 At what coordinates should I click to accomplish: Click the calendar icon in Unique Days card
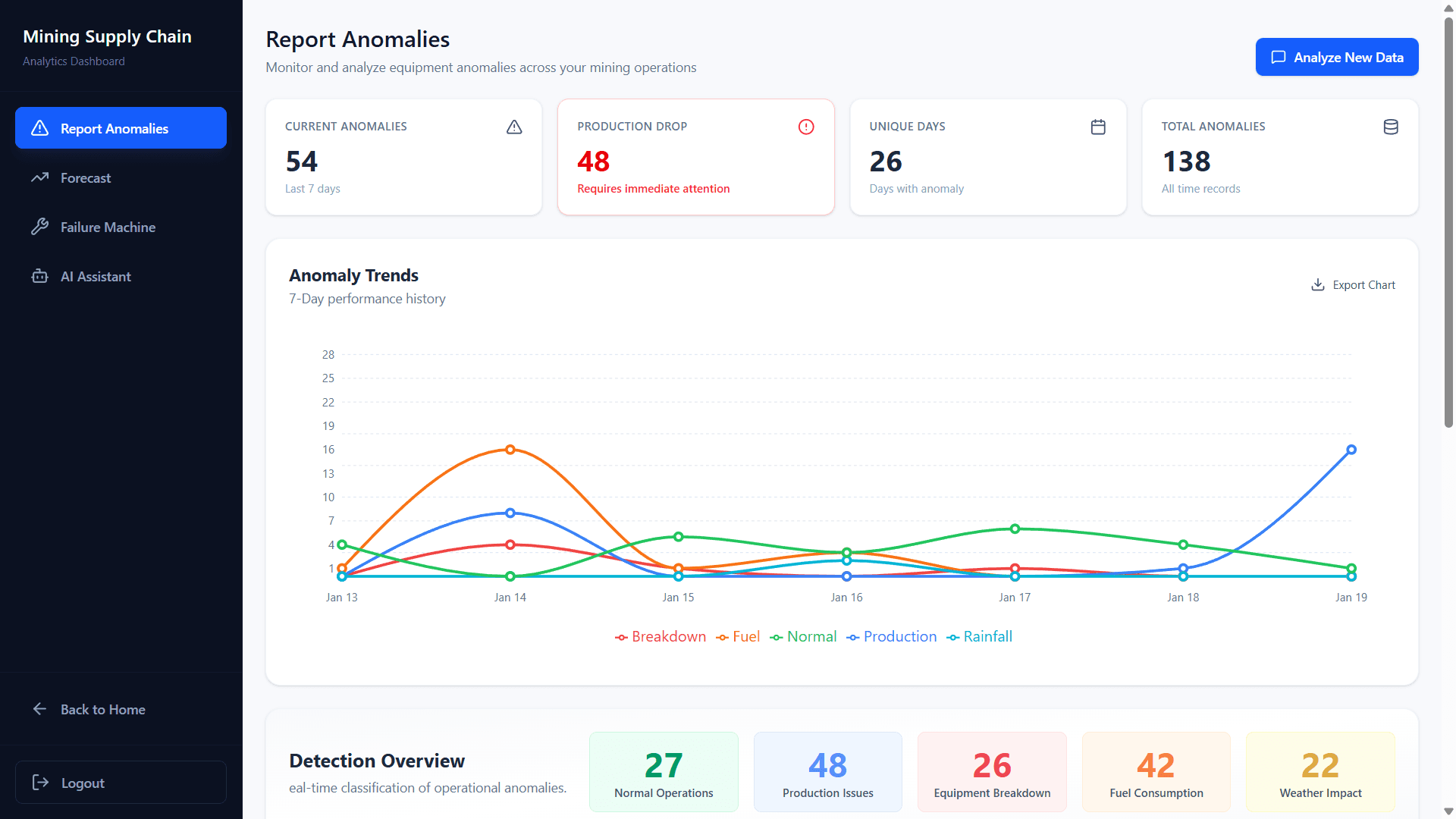tap(1098, 127)
